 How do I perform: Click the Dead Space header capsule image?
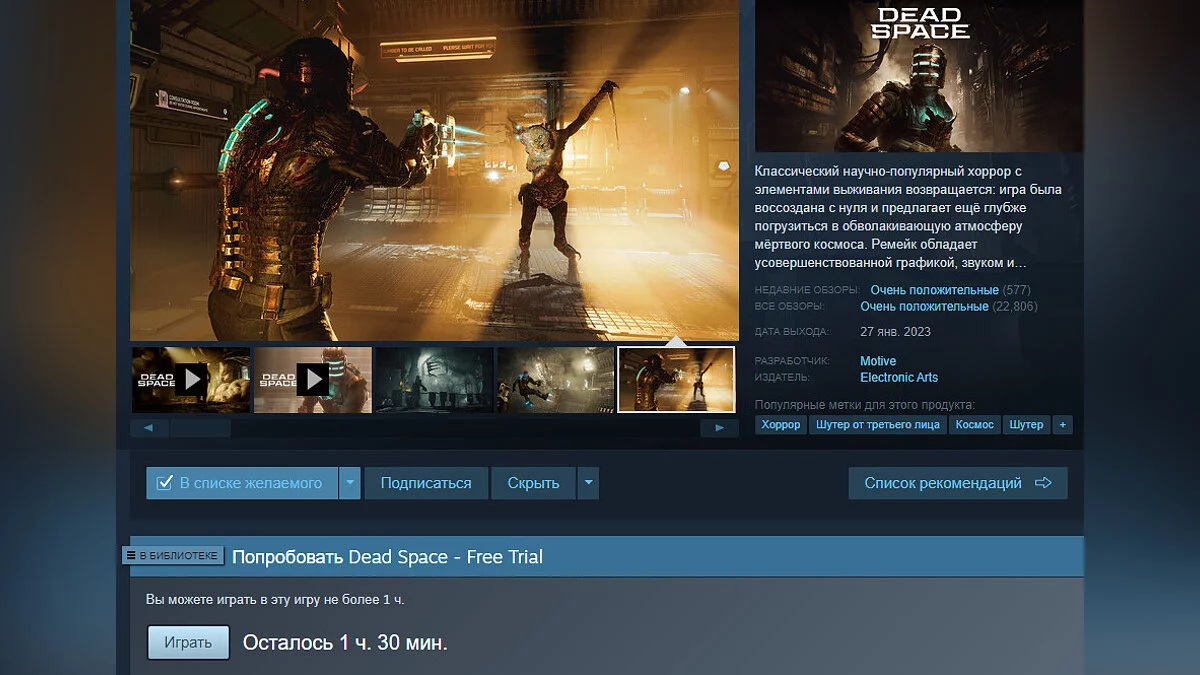tap(919, 76)
